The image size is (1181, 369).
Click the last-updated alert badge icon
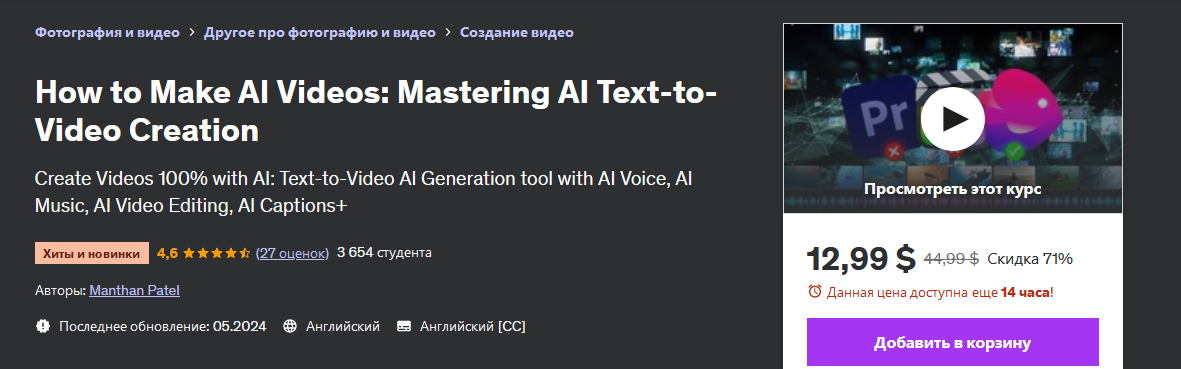(43, 327)
